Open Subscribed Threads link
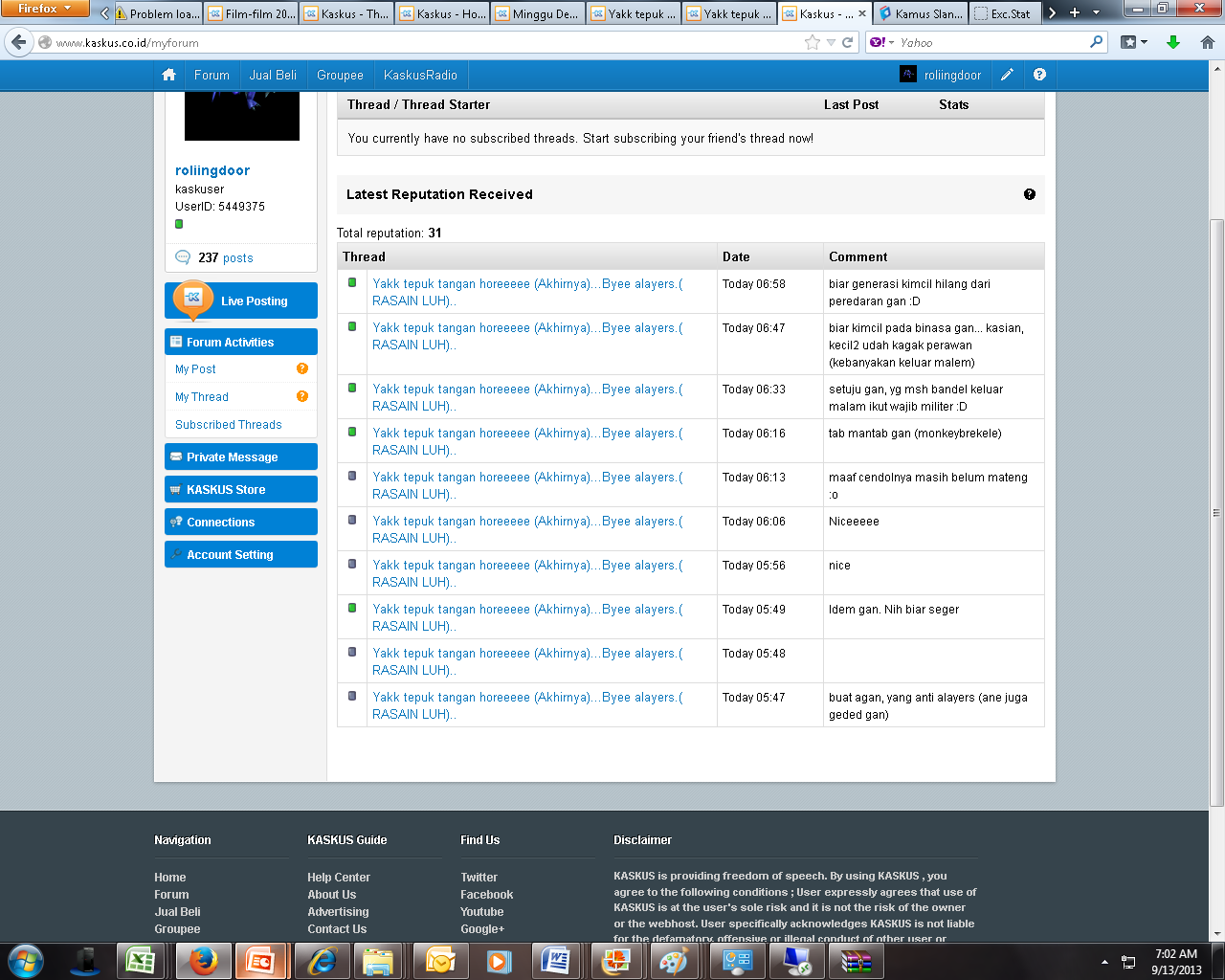 pos(228,424)
